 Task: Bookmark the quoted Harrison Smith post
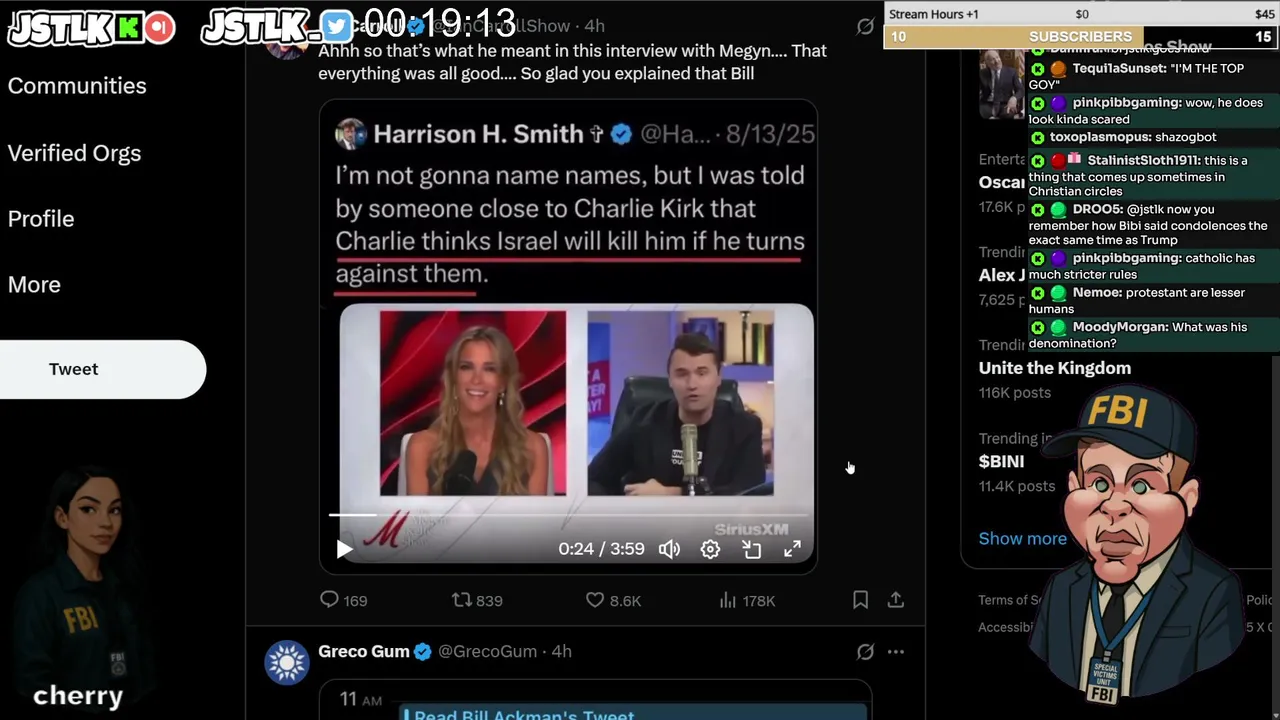click(x=860, y=600)
